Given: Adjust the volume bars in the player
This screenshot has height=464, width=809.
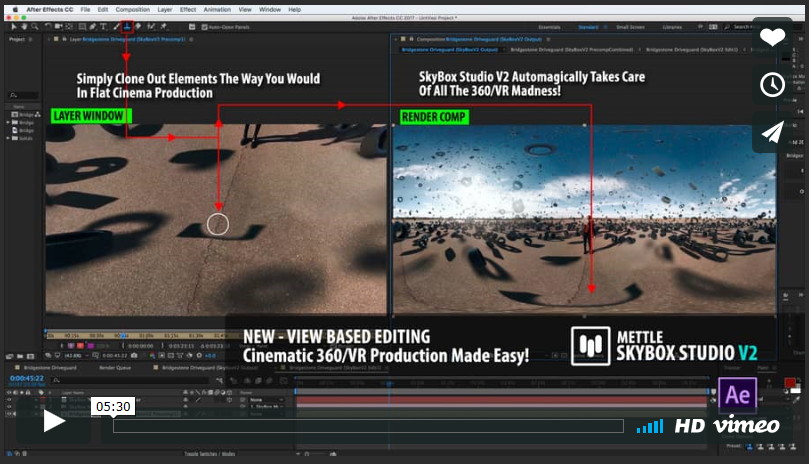Looking at the screenshot, I should 650,427.
